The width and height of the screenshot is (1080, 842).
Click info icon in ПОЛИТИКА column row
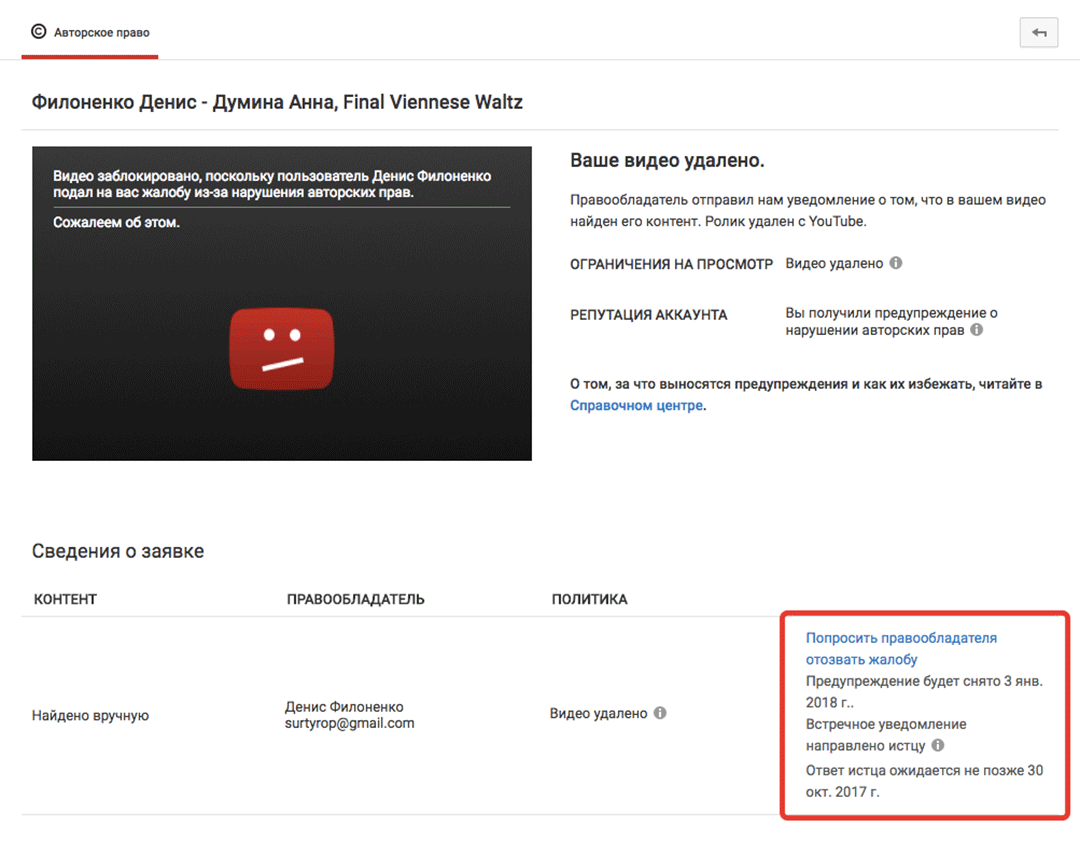(660, 712)
